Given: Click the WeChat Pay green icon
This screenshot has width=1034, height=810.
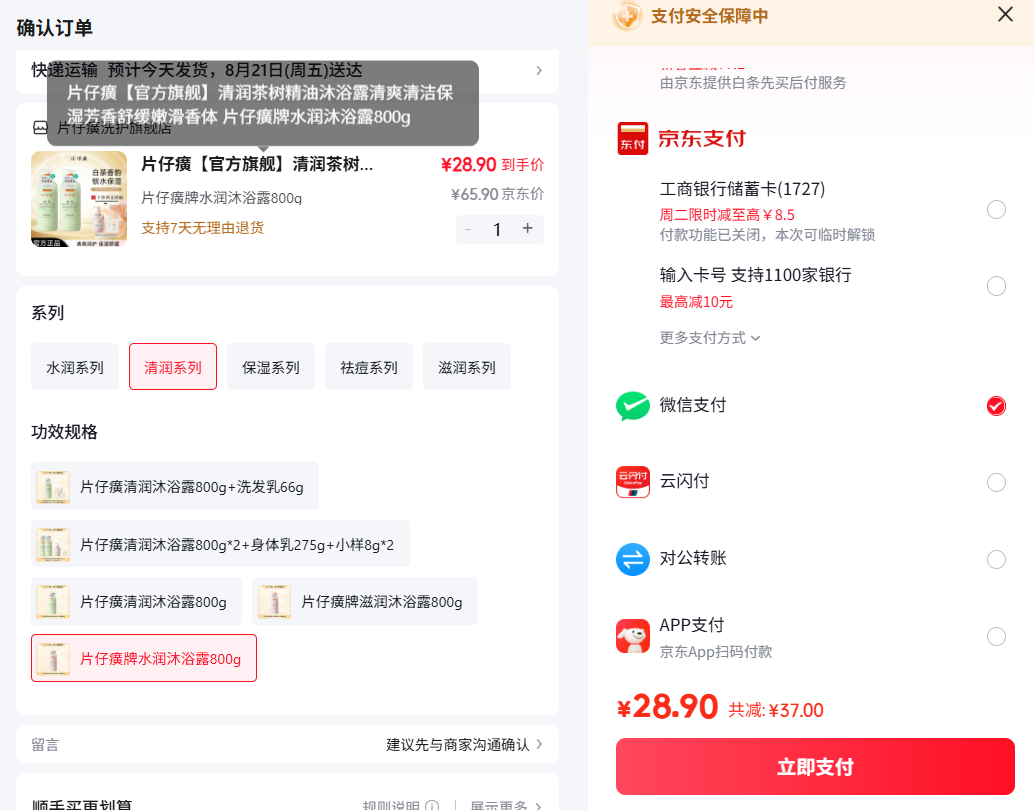Looking at the screenshot, I should tap(632, 406).
